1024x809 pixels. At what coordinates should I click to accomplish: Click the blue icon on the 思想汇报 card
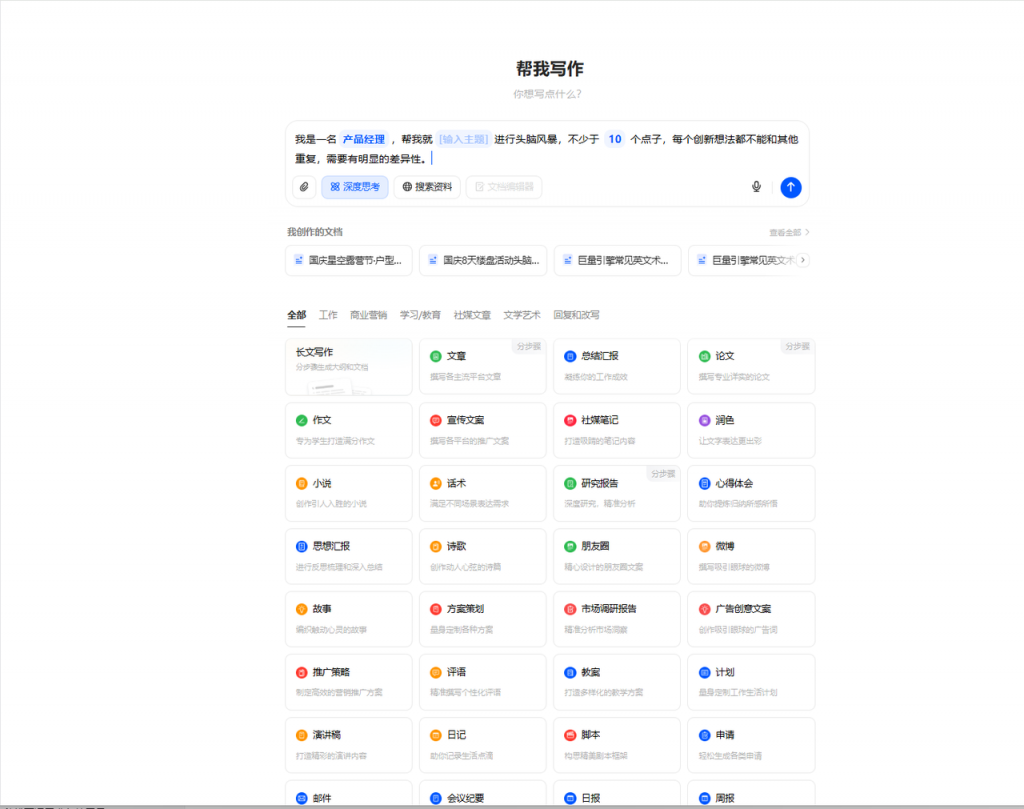tap(301, 547)
